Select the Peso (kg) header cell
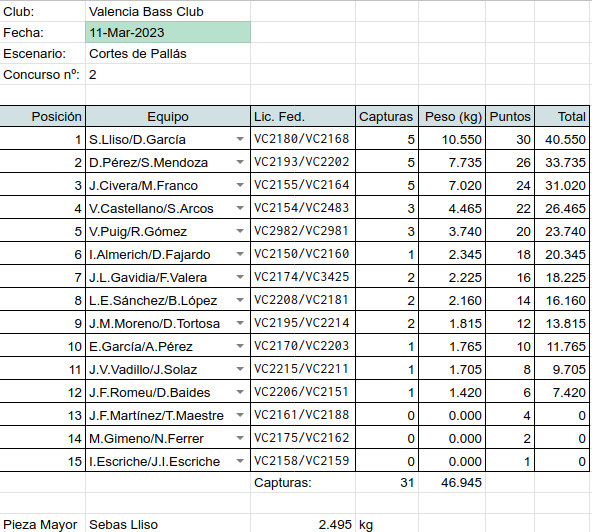Image resolution: width=592 pixels, height=532 pixels. click(452, 116)
